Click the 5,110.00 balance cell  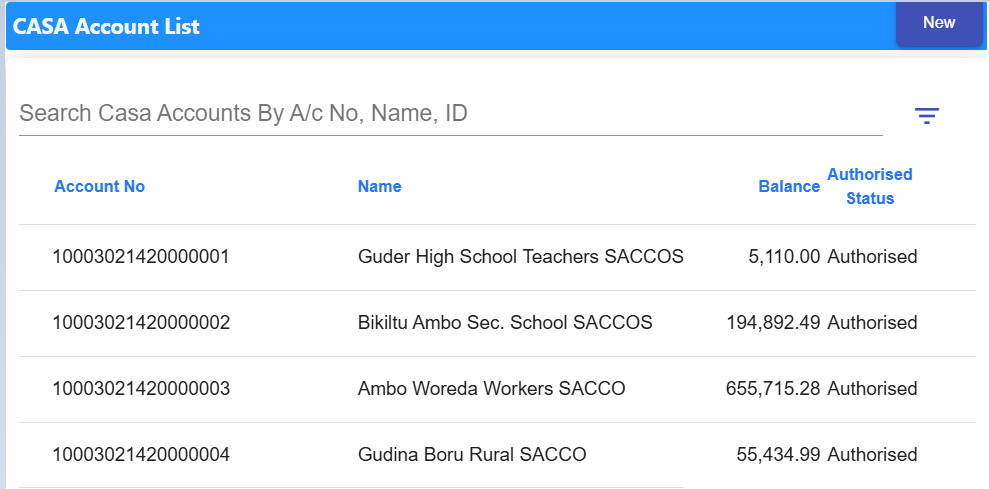[x=784, y=257]
